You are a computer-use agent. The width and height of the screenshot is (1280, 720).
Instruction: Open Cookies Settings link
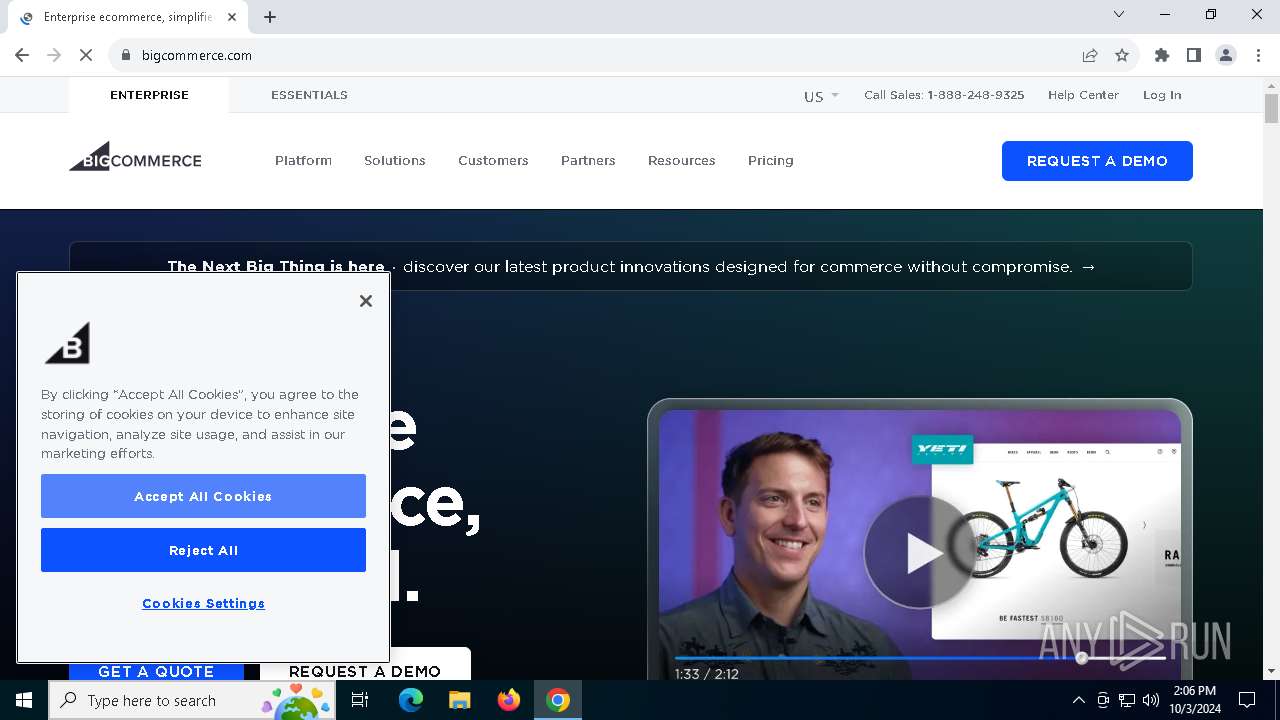click(203, 603)
